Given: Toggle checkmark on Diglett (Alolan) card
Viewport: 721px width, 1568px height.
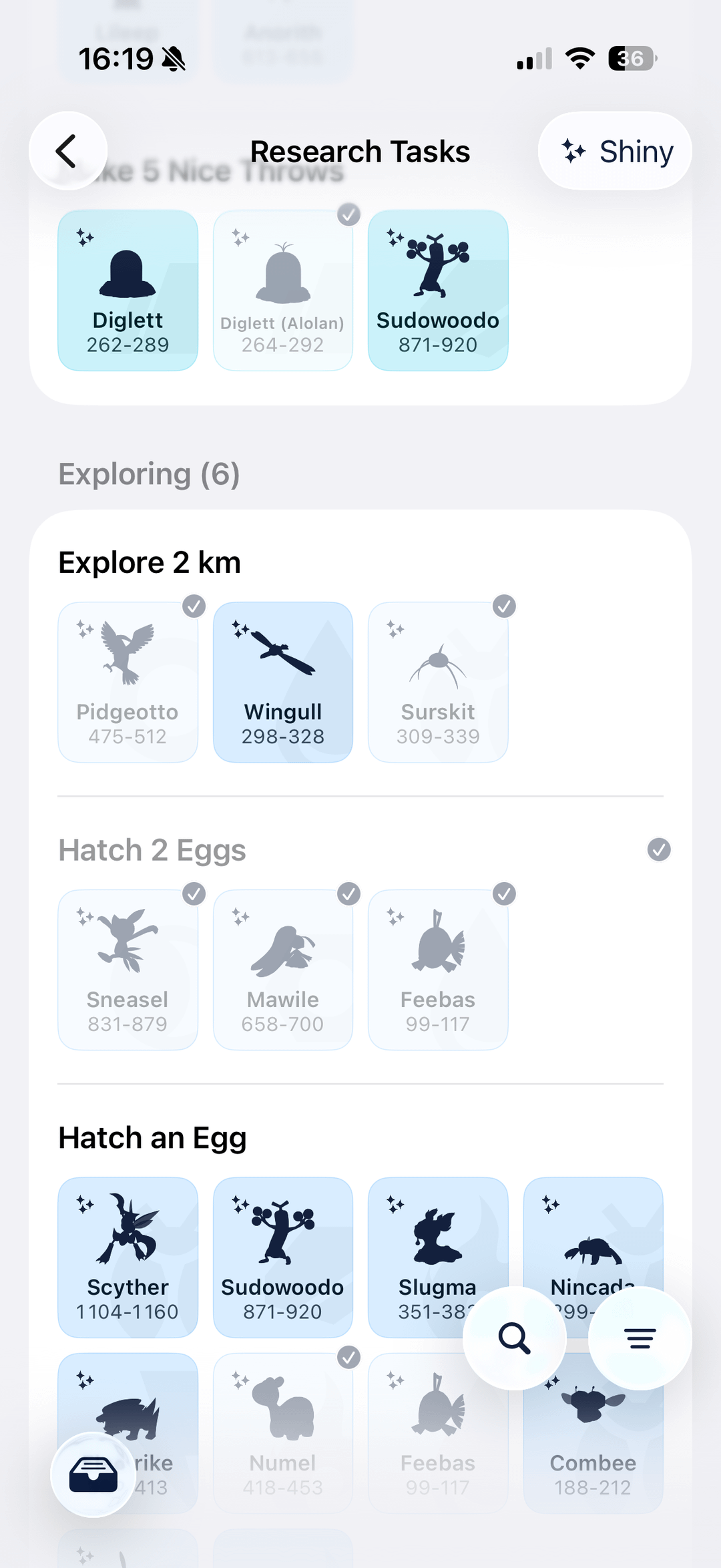Looking at the screenshot, I should tap(348, 214).
